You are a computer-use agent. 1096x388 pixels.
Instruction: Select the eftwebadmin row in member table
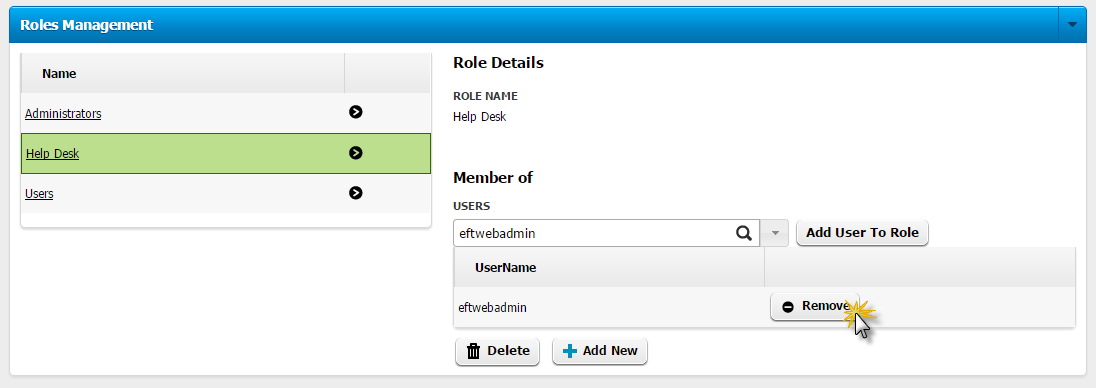(764, 307)
